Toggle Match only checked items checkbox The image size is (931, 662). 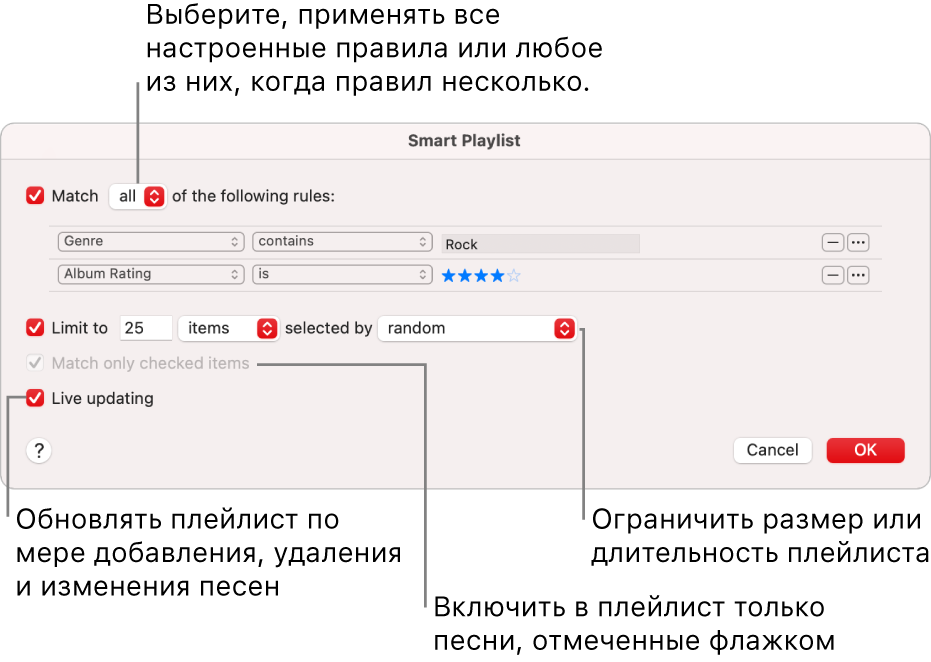tap(35, 363)
